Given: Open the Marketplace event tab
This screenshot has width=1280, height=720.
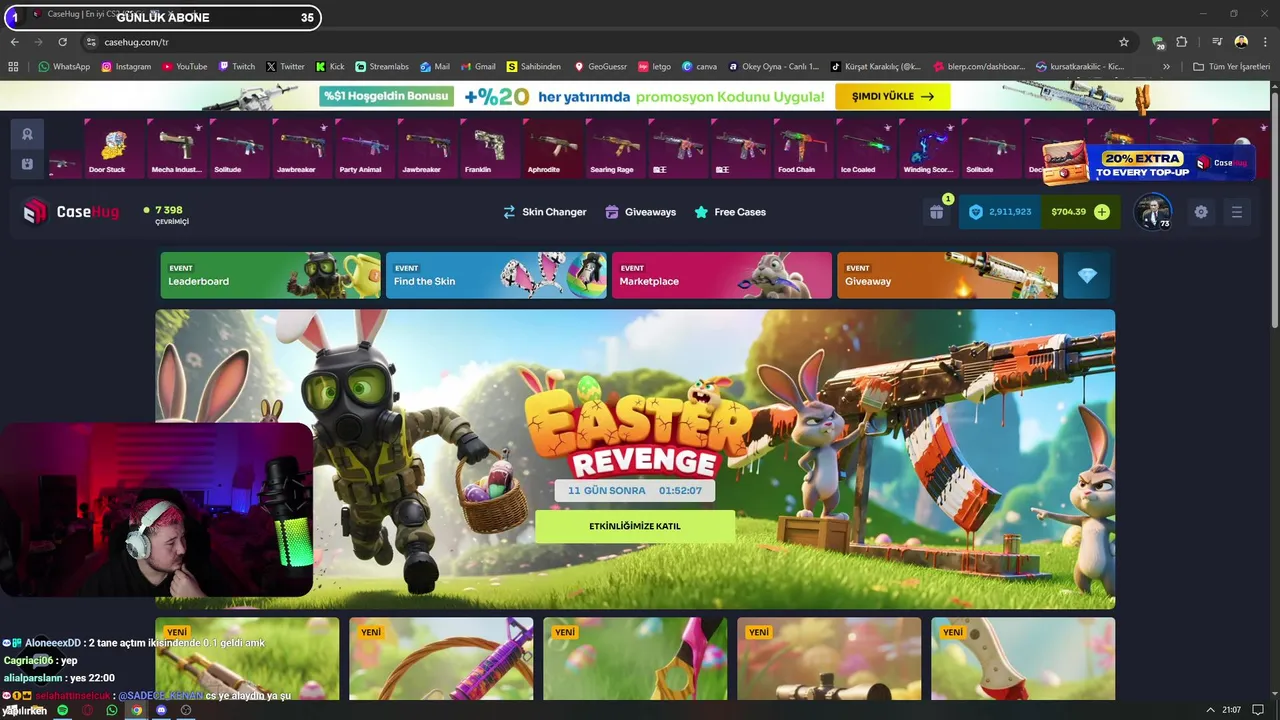Looking at the screenshot, I should tap(721, 275).
